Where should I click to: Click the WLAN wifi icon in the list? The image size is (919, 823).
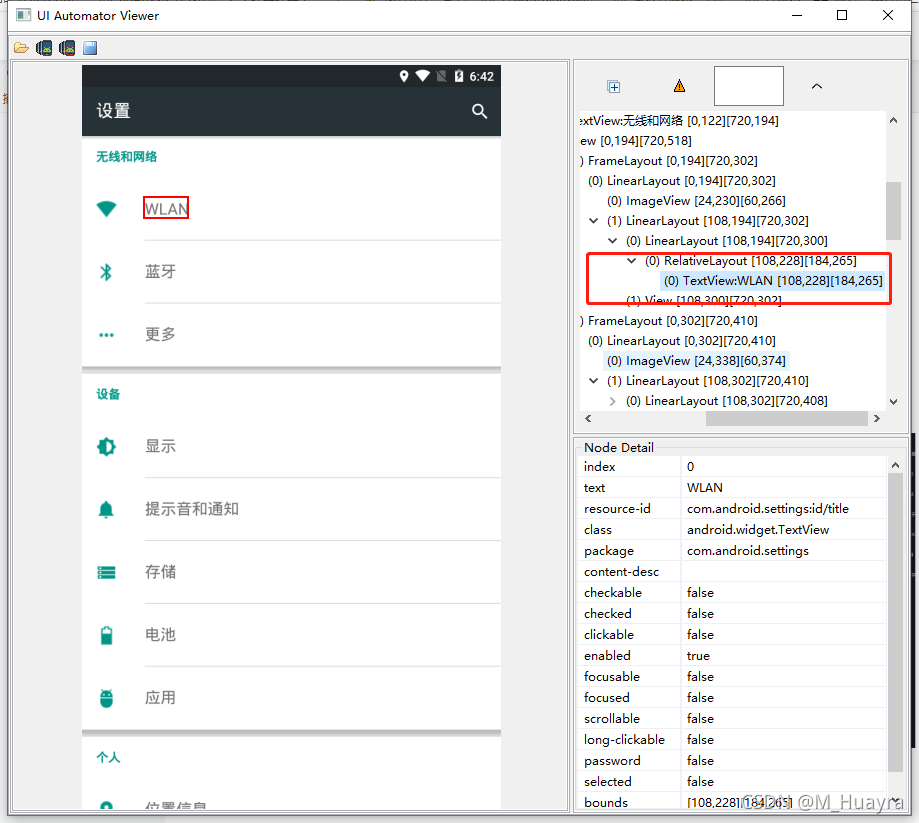(107, 209)
